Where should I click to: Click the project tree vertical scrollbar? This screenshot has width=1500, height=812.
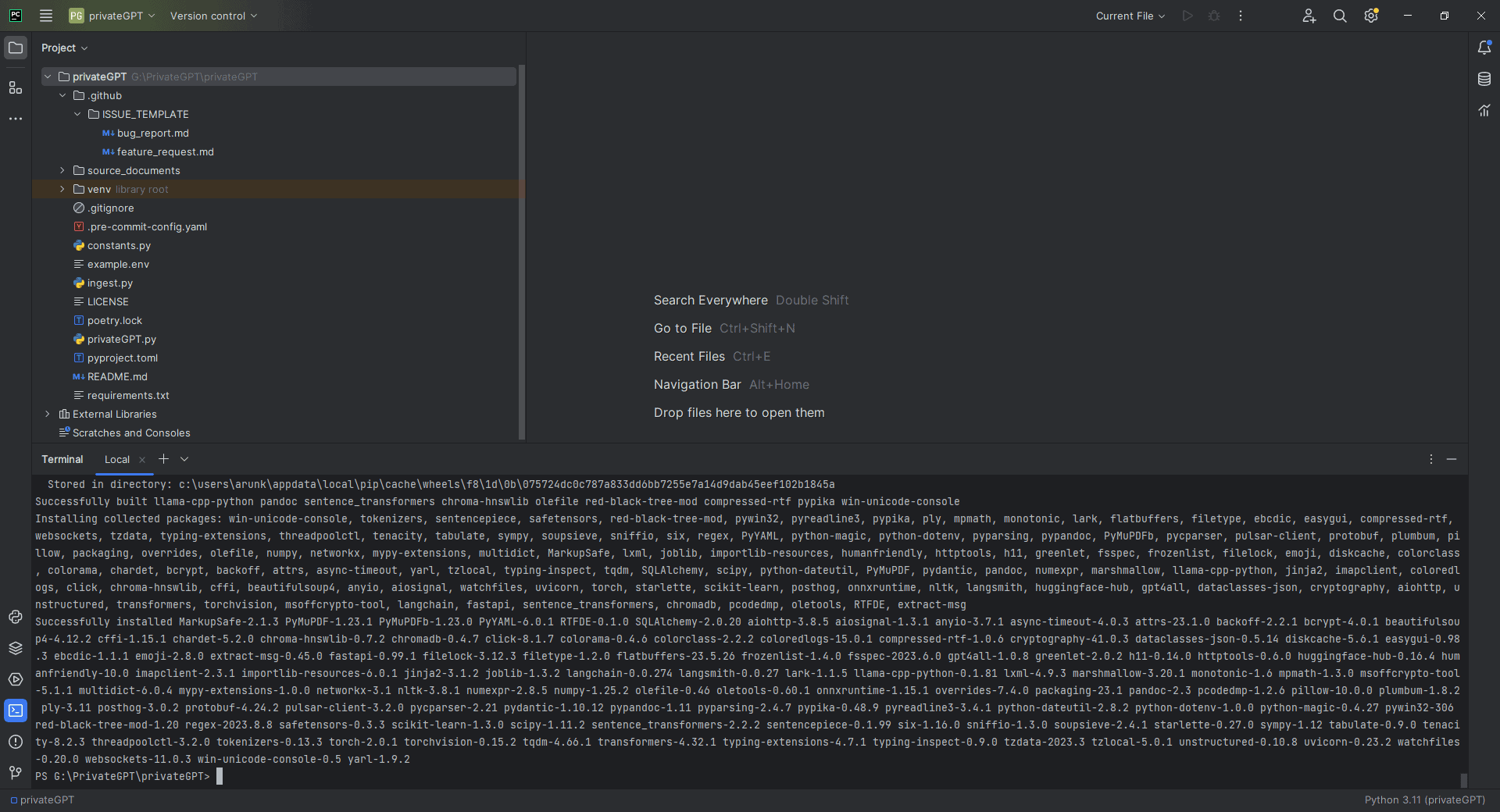522,252
